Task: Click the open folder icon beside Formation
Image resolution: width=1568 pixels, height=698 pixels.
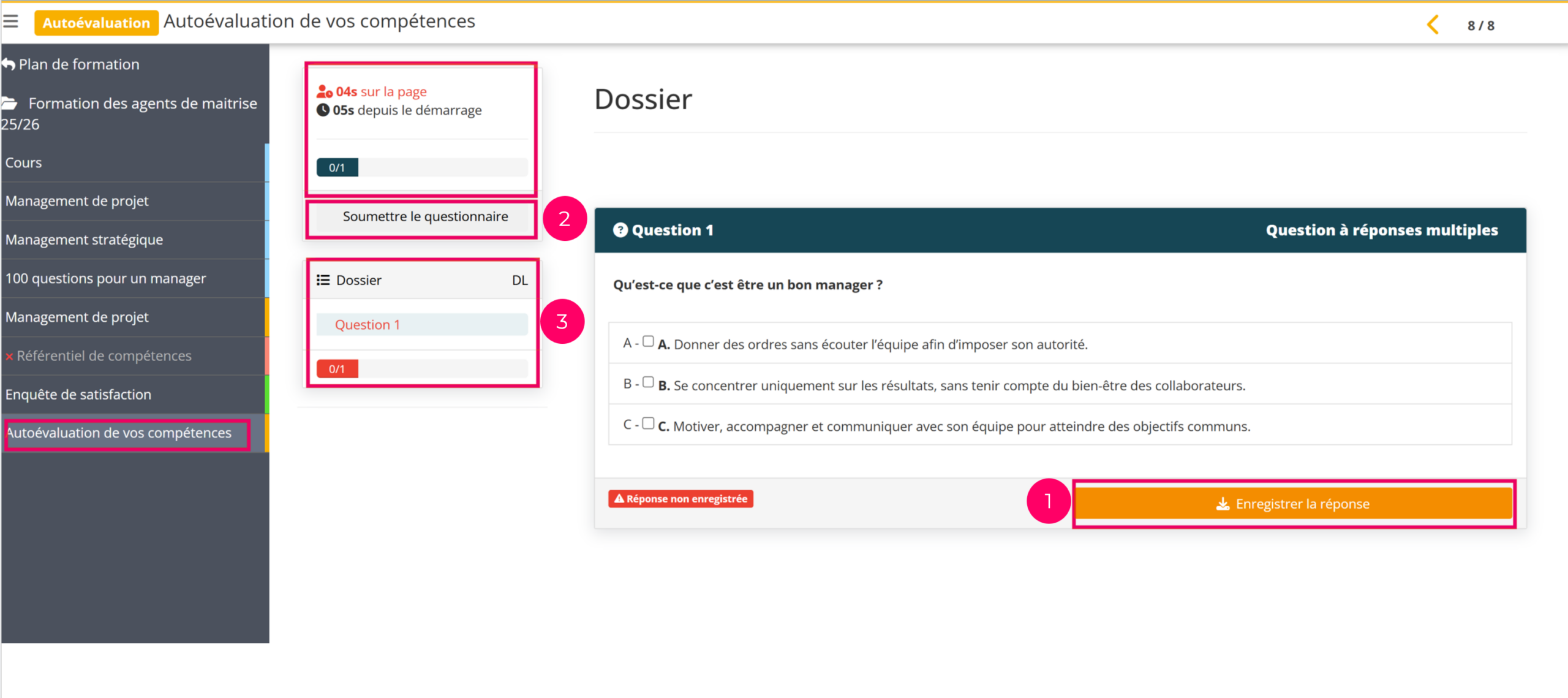Action: pos(9,103)
